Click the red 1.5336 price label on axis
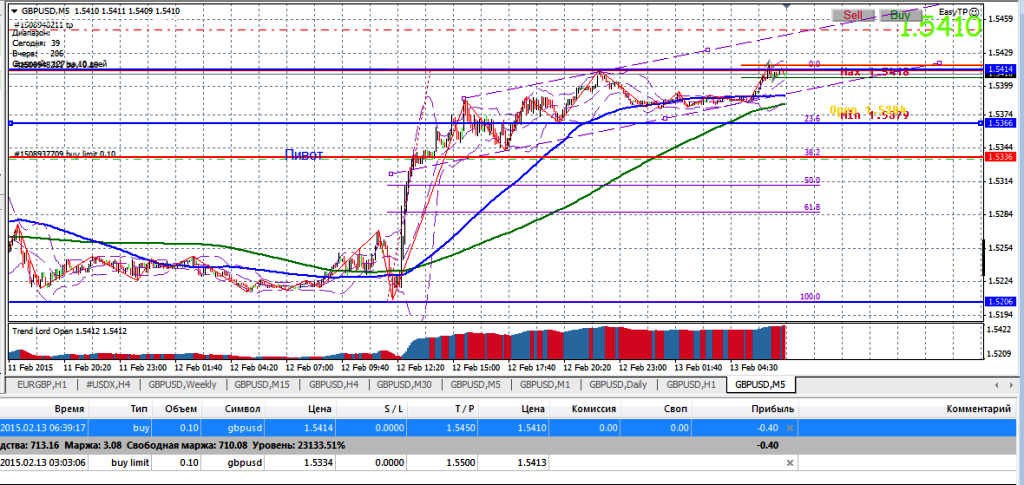Image resolution: width=1024 pixels, height=485 pixels. click(999, 157)
